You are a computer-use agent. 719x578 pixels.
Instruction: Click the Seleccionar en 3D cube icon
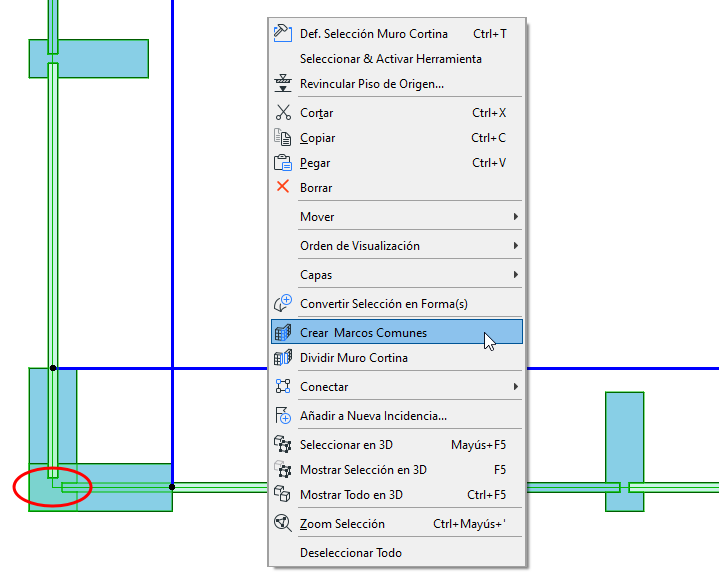(282, 445)
